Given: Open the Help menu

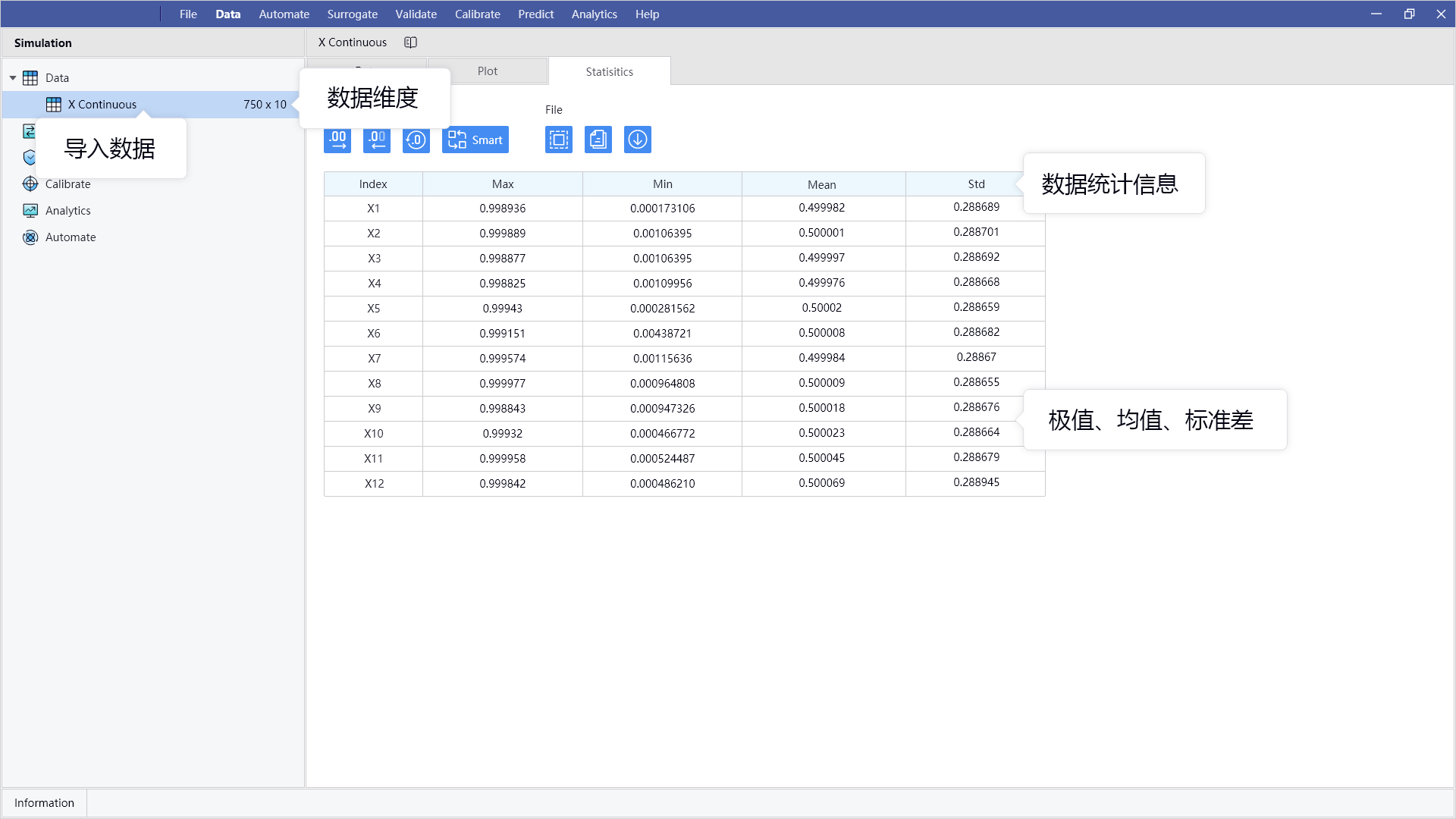Looking at the screenshot, I should click(x=648, y=14).
